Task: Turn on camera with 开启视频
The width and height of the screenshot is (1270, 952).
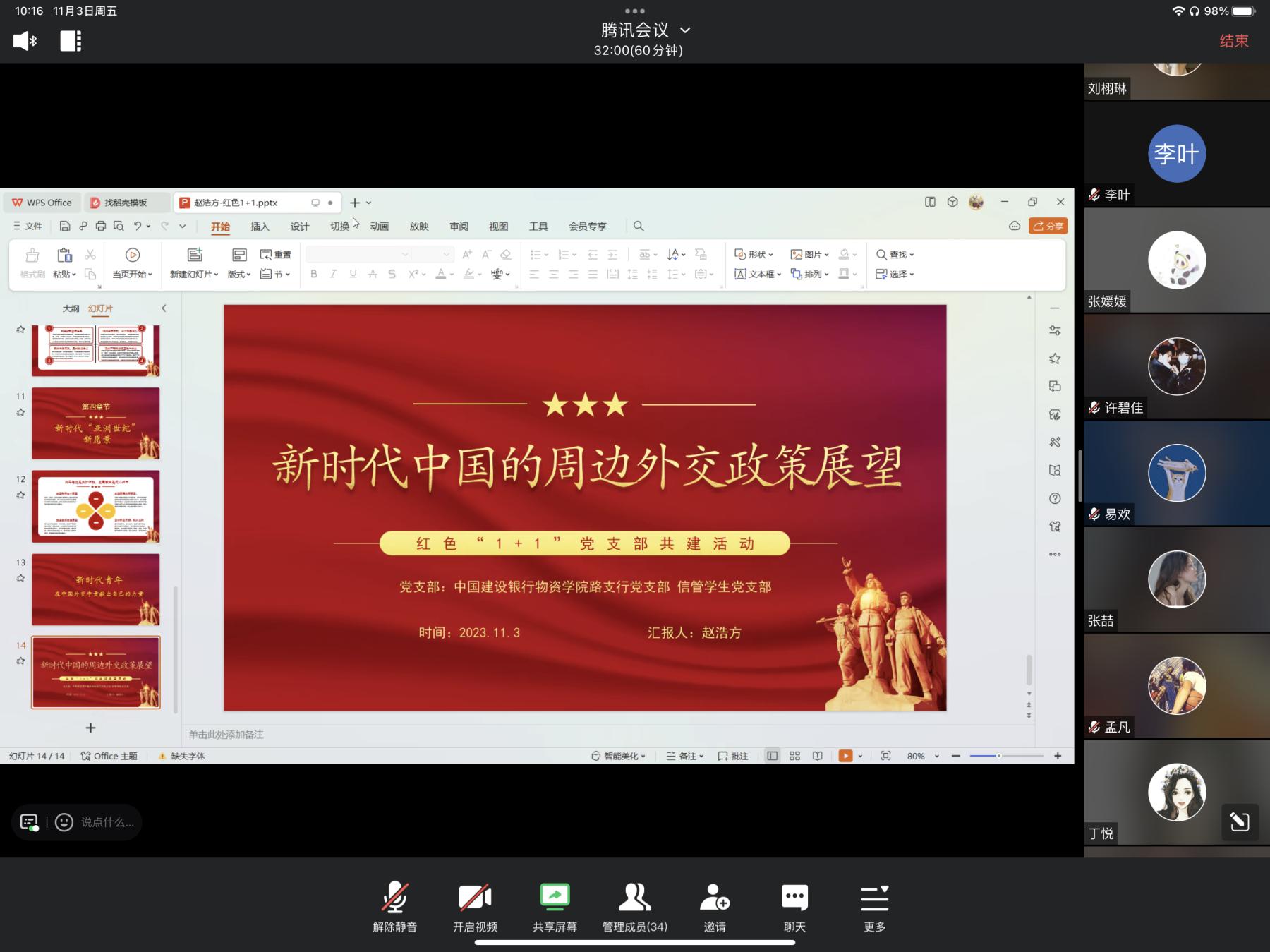Action: 475,906
